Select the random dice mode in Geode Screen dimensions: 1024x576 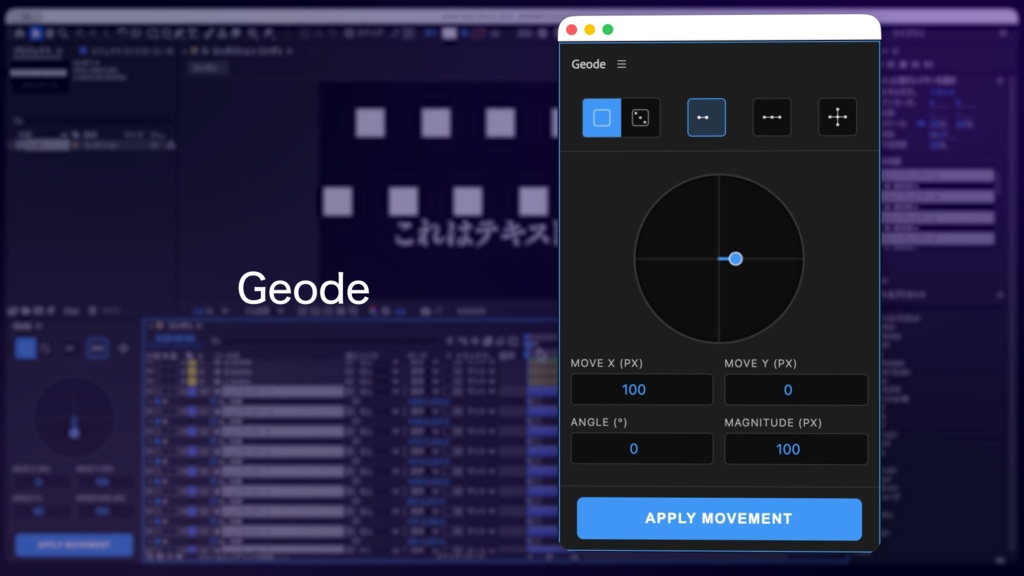[641, 118]
